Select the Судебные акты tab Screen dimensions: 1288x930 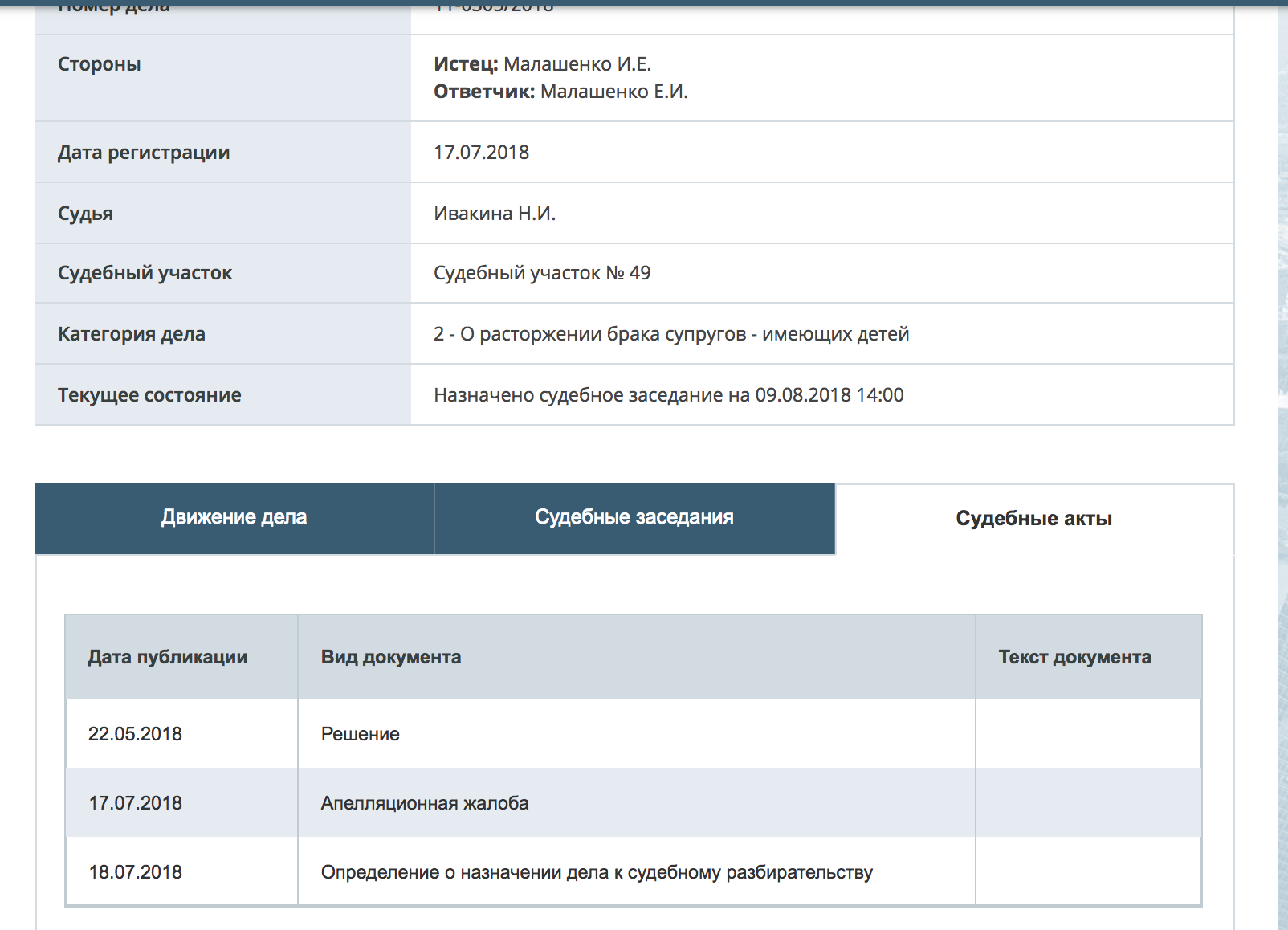point(1033,519)
